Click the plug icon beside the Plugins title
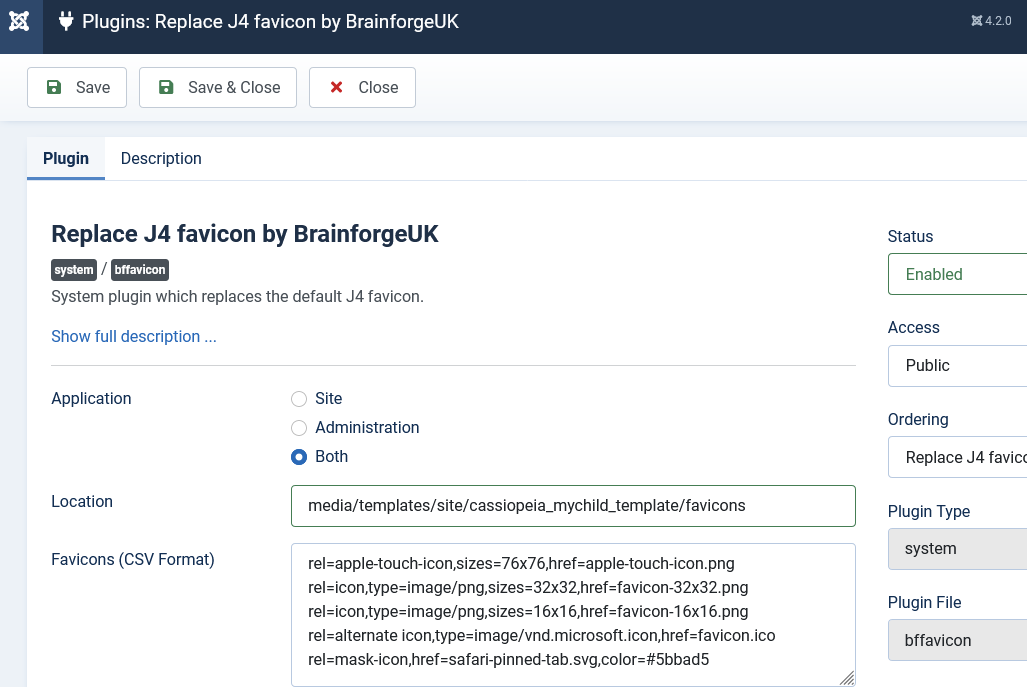This screenshot has height=687, width=1027. (65, 22)
